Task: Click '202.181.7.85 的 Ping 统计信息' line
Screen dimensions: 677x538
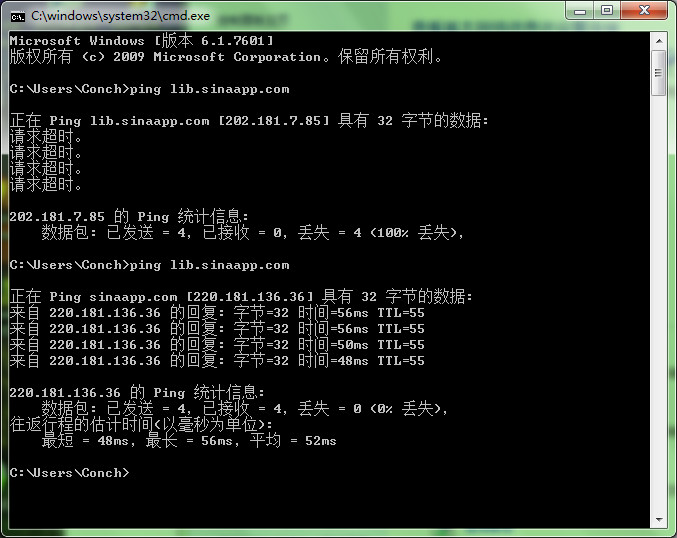Action: click(x=129, y=216)
